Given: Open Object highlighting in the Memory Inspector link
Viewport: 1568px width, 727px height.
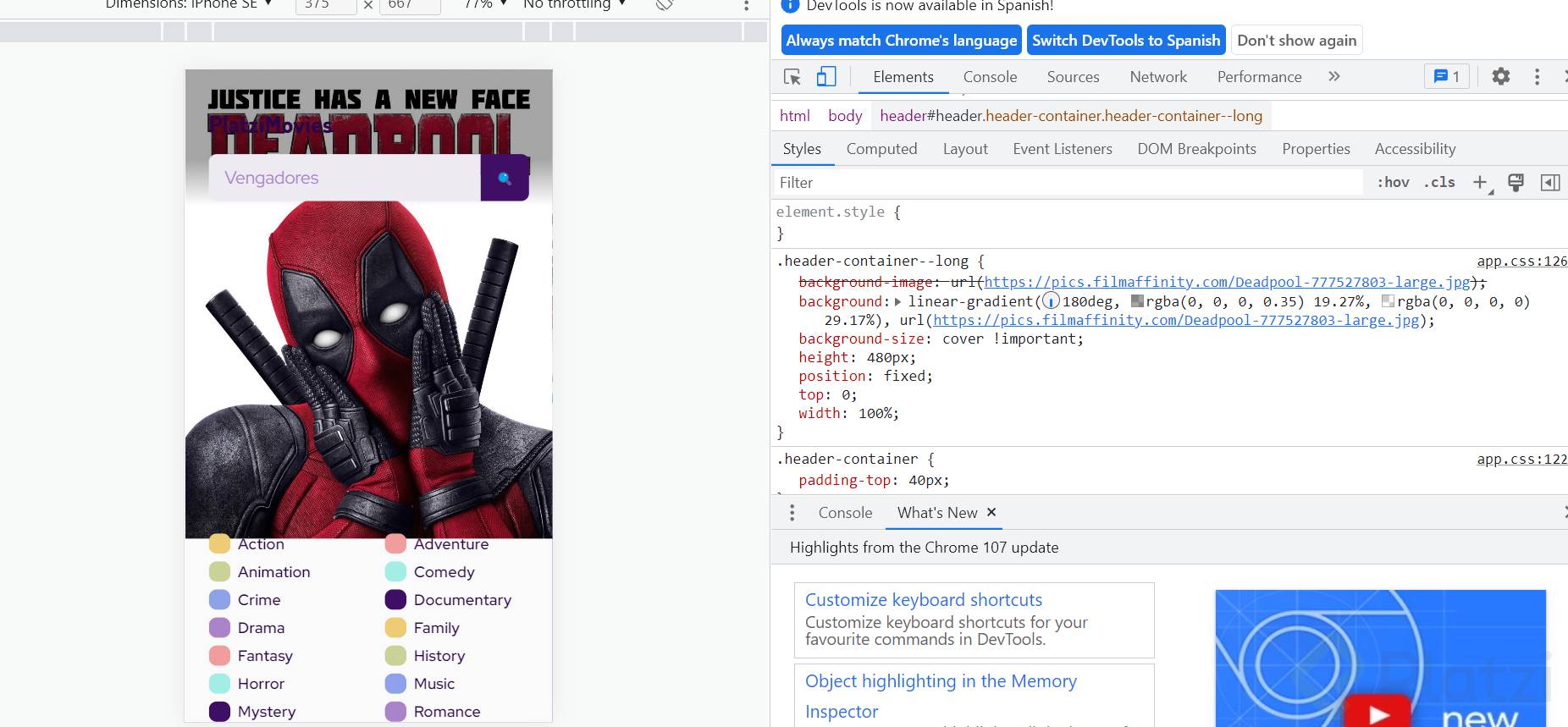Looking at the screenshot, I should coord(941,696).
